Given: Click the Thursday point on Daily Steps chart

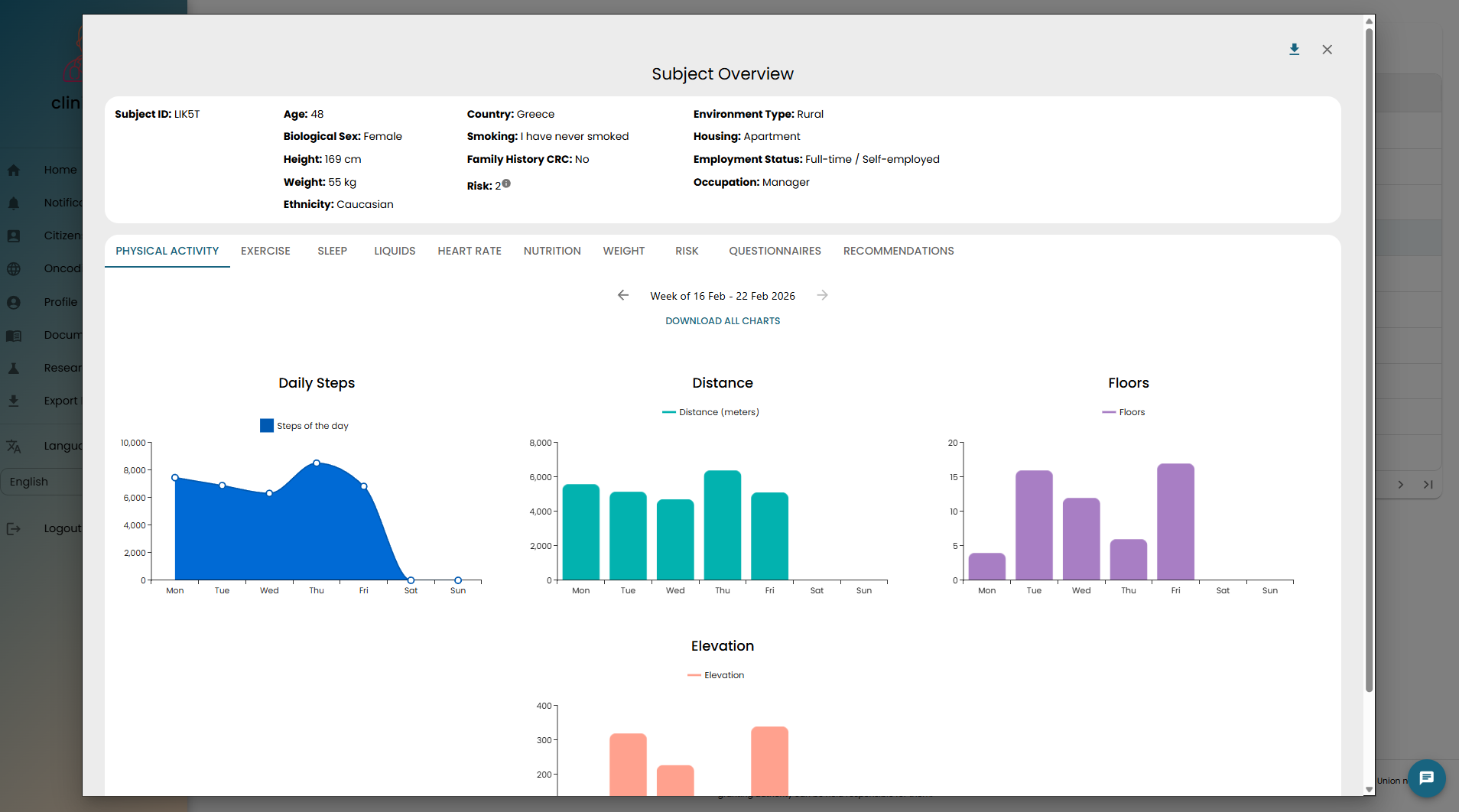Looking at the screenshot, I should tap(317, 463).
